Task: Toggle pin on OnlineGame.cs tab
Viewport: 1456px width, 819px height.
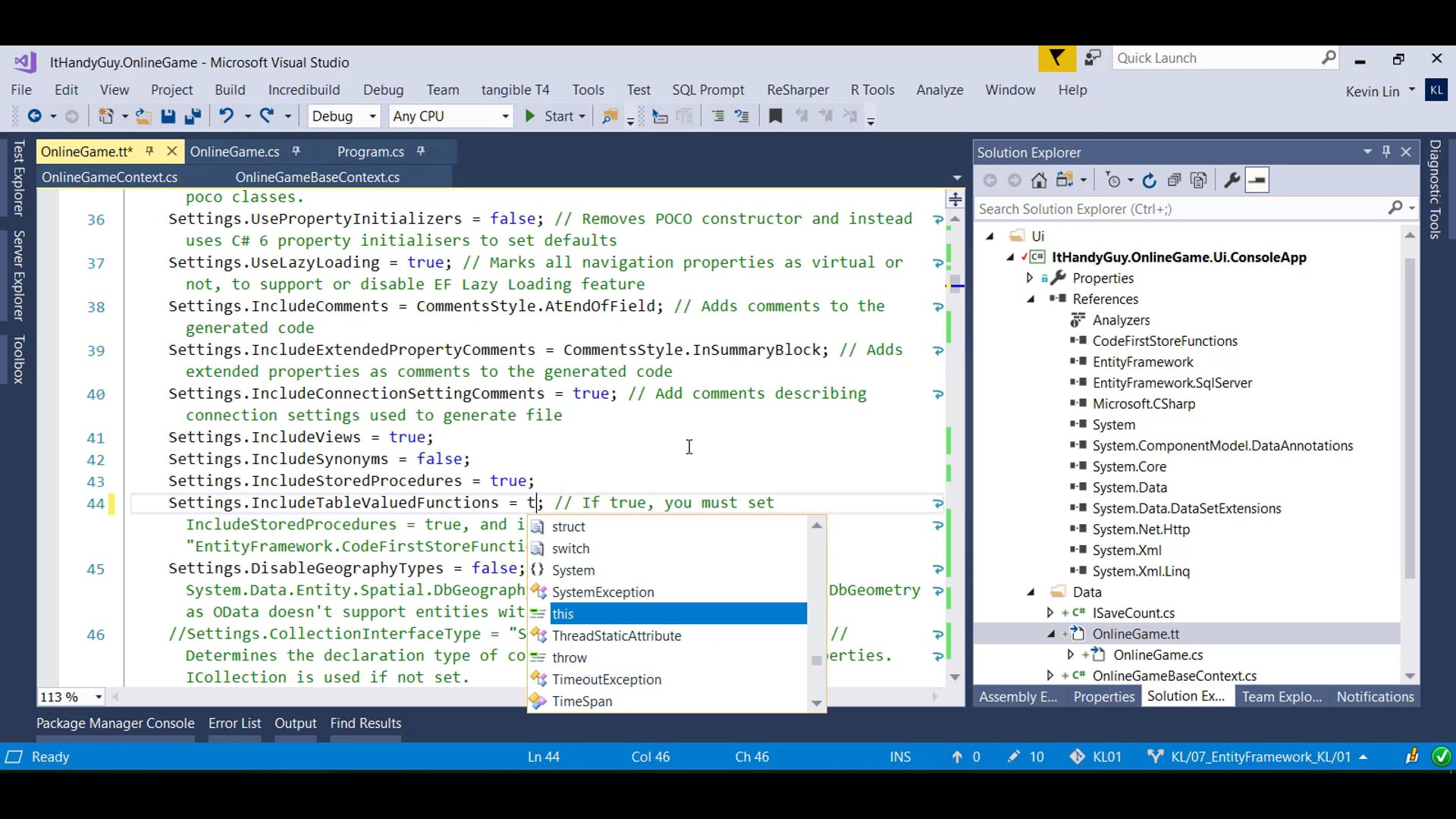Action: [x=297, y=152]
